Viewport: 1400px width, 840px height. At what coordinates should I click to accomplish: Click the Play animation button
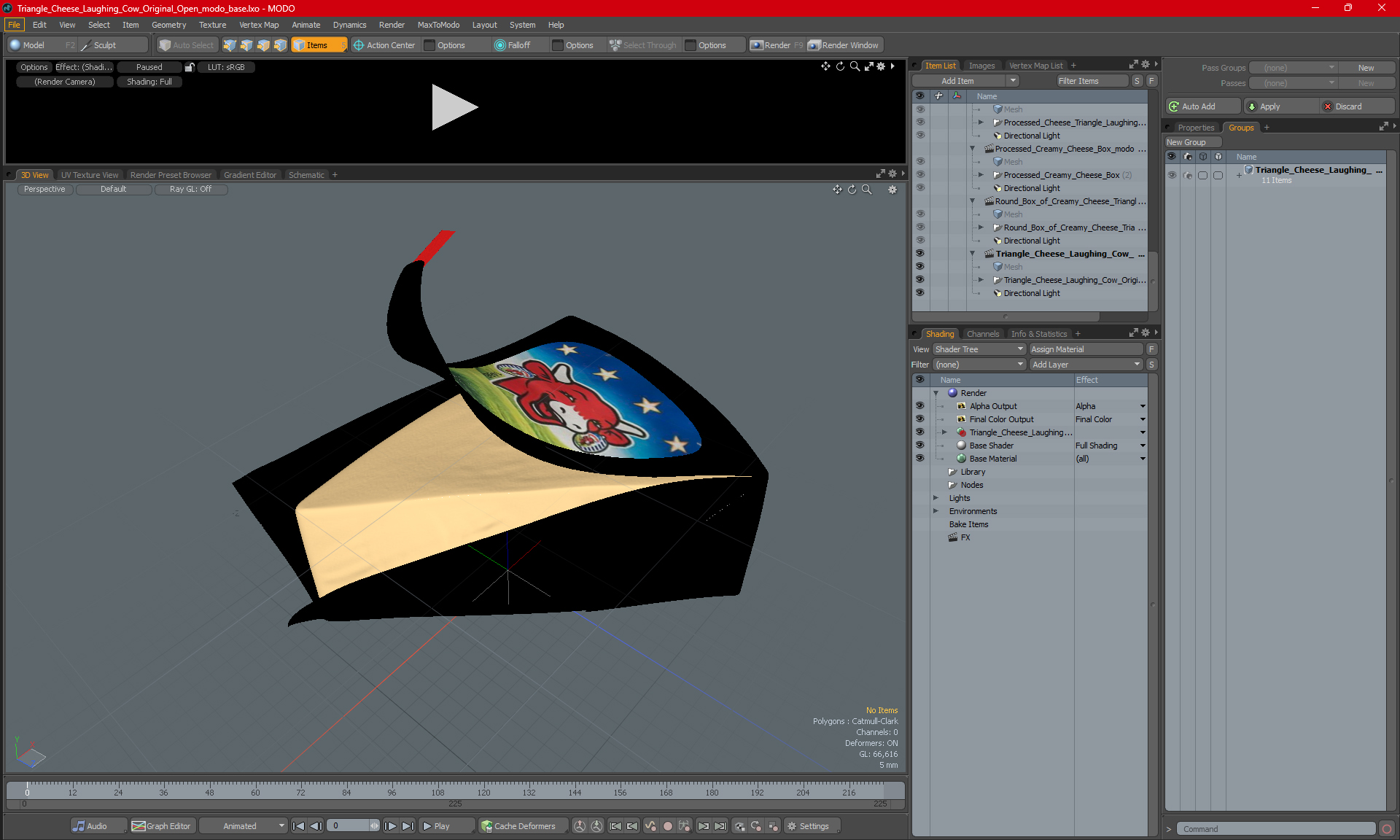(446, 826)
